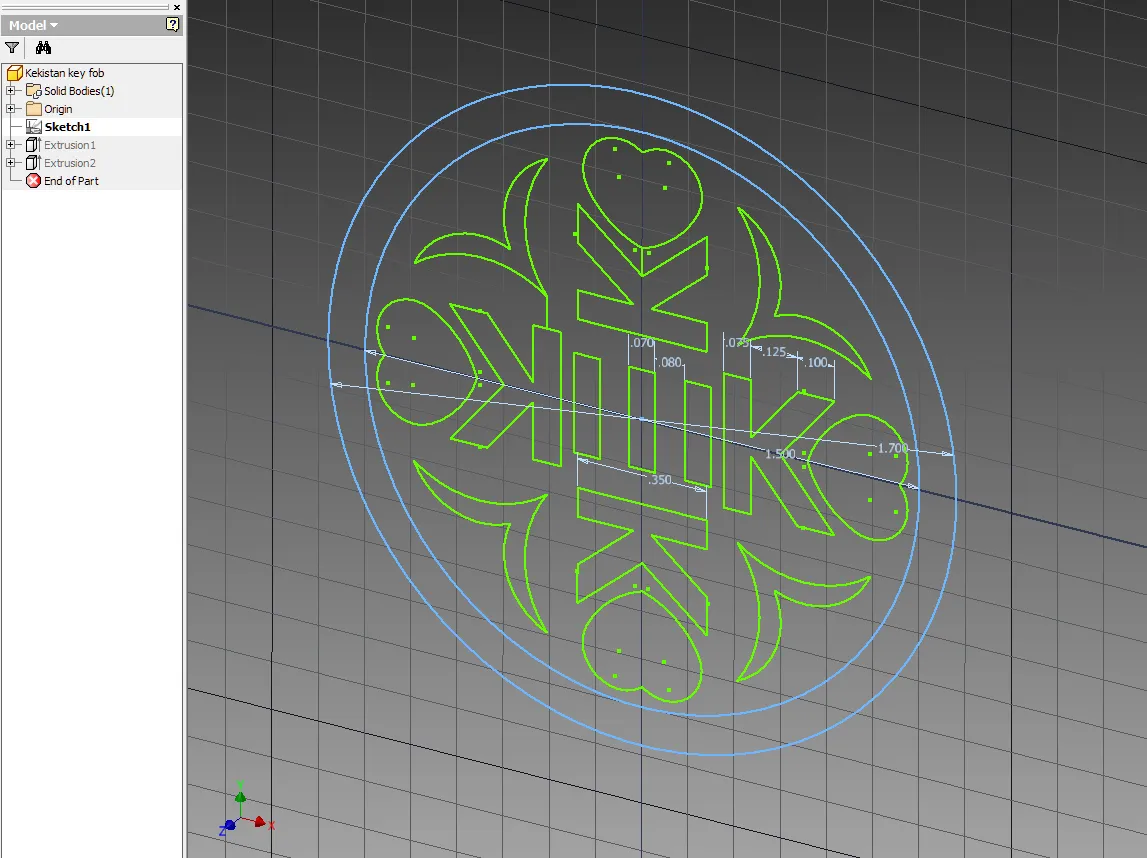
Task: Expand the Extrusion1 feature node
Action: pyautogui.click(x=10, y=145)
